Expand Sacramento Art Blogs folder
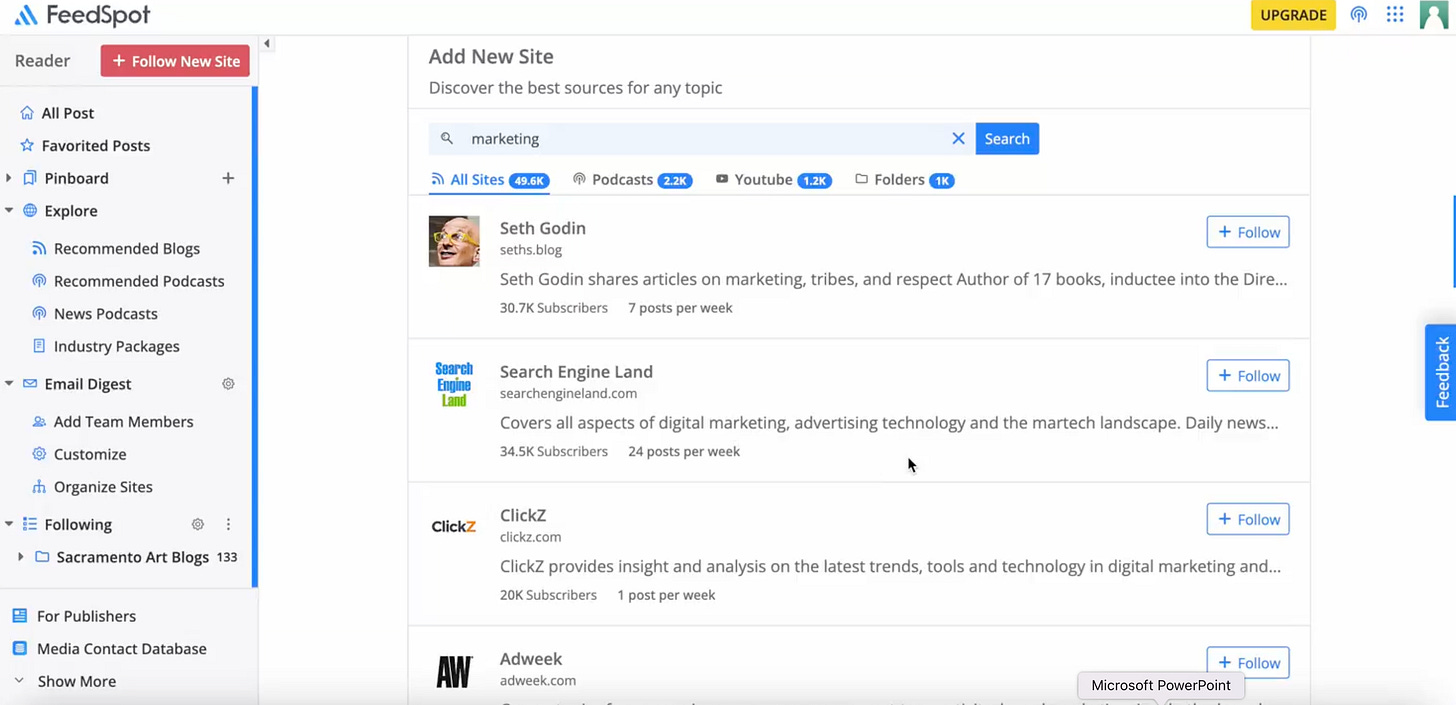 [x=20, y=557]
